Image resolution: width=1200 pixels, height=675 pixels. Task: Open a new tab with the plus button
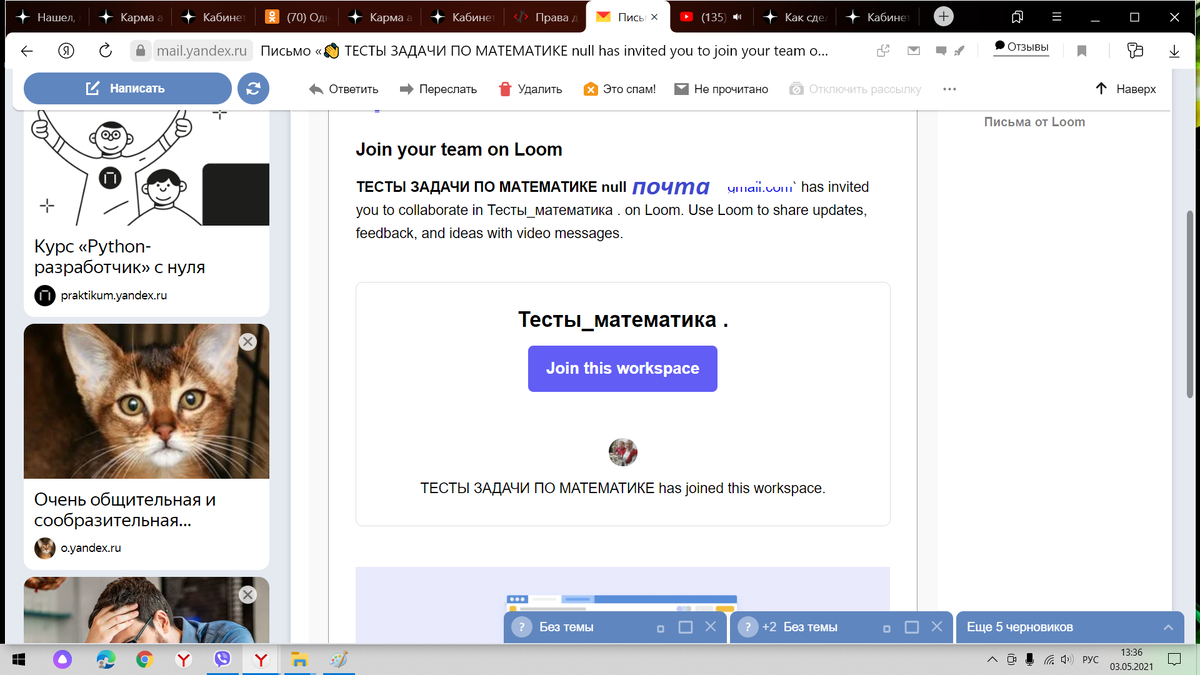pos(944,17)
